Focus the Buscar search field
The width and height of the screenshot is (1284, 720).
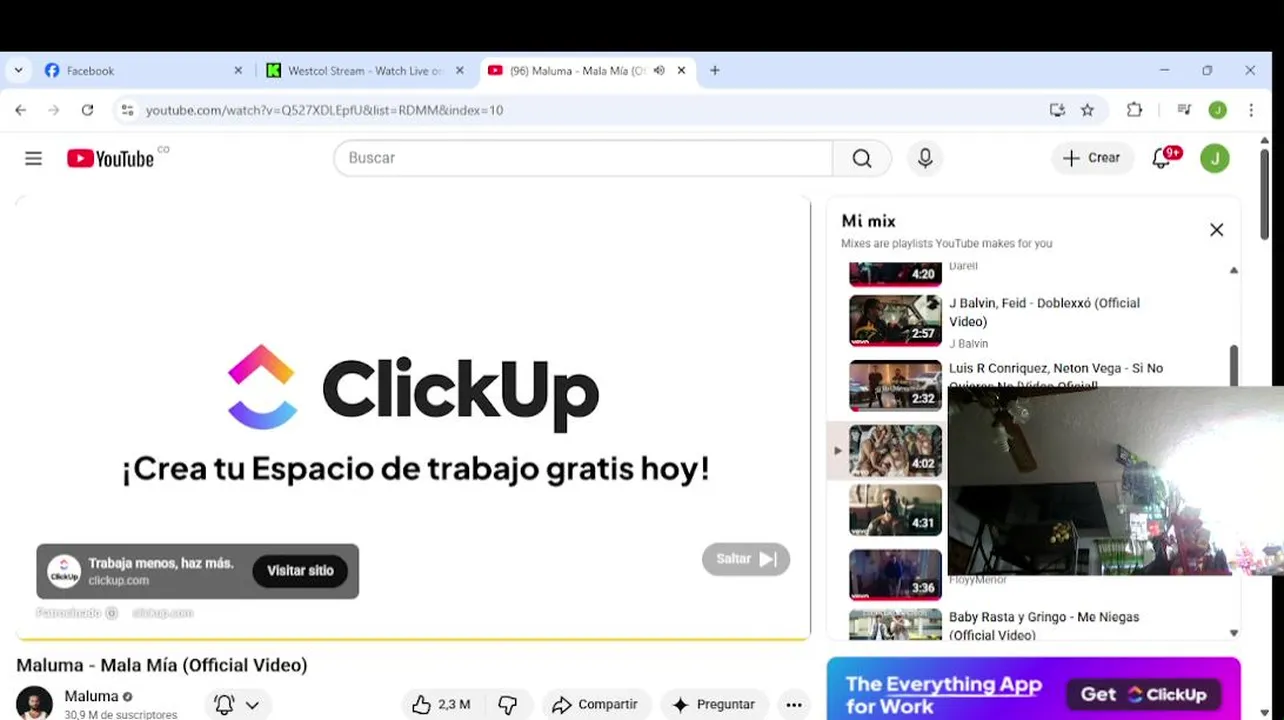pos(583,158)
